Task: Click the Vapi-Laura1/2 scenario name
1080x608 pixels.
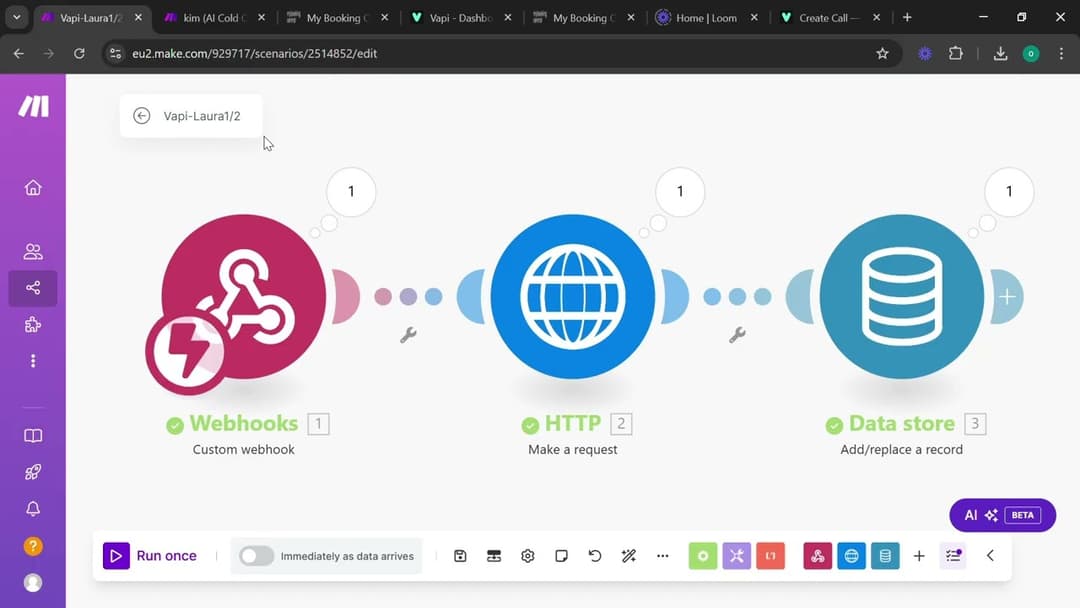Action: click(x=202, y=116)
